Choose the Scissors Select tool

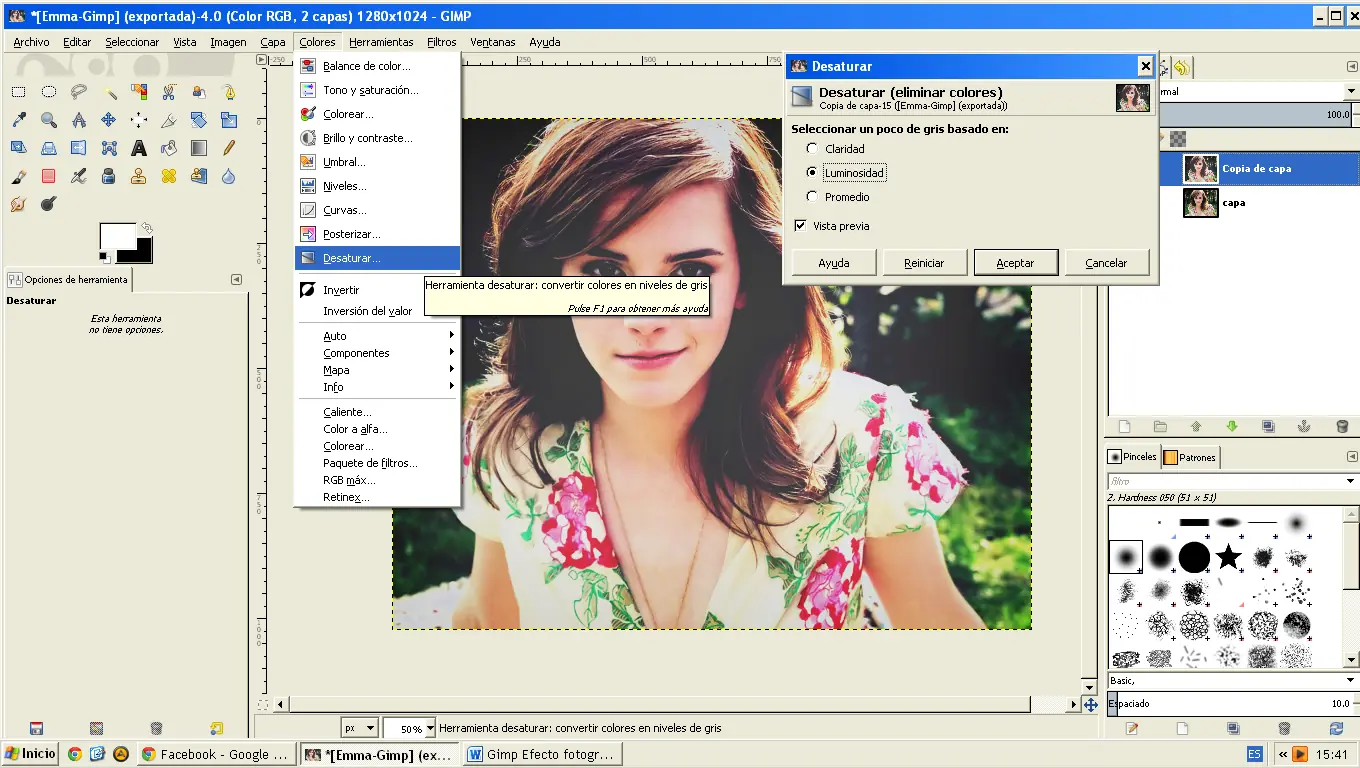pos(169,92)
